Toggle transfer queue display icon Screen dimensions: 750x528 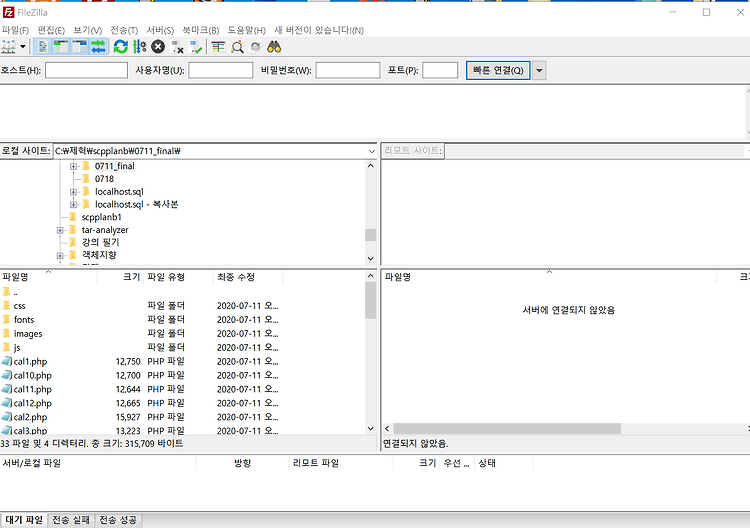[98, 46]
